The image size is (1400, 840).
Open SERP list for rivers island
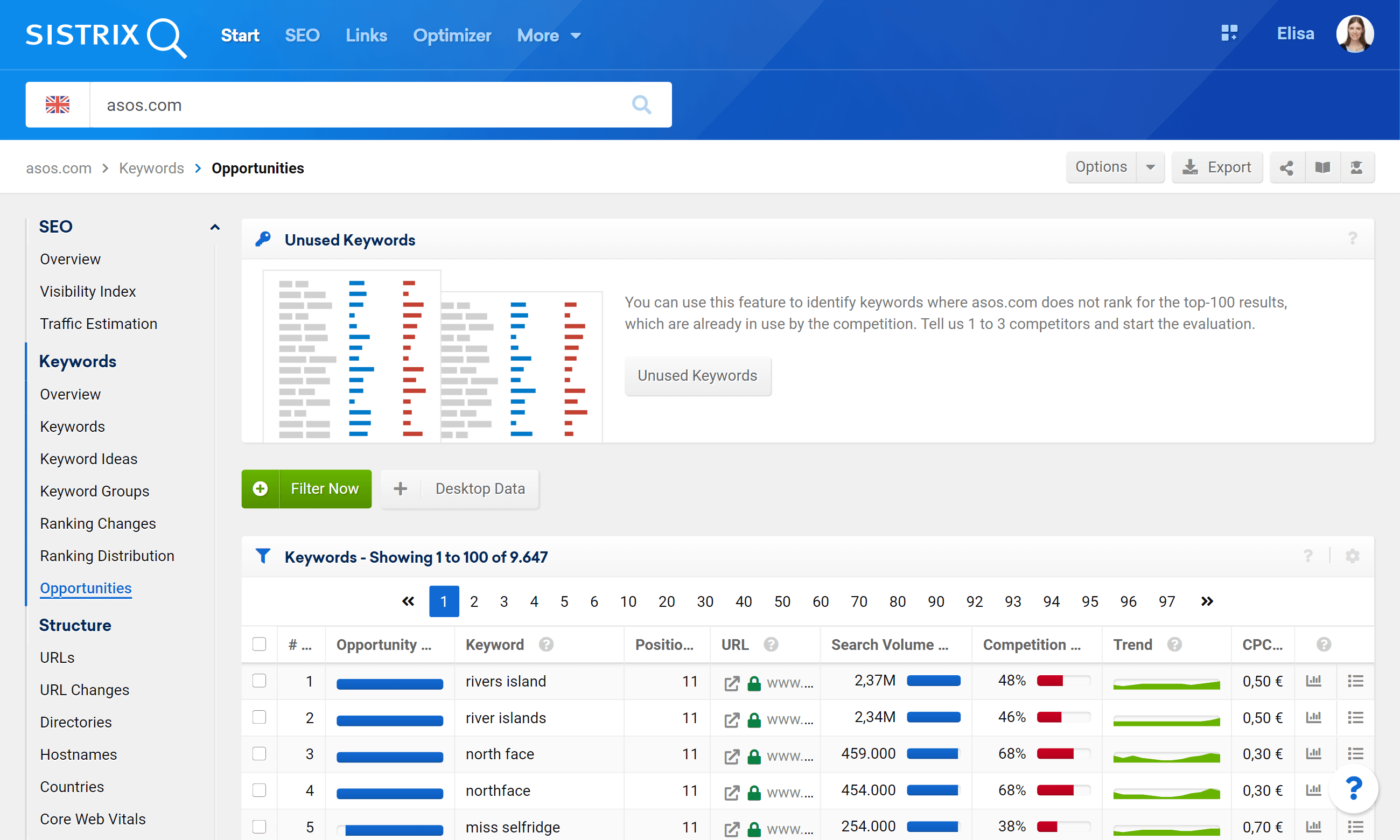1355,681
